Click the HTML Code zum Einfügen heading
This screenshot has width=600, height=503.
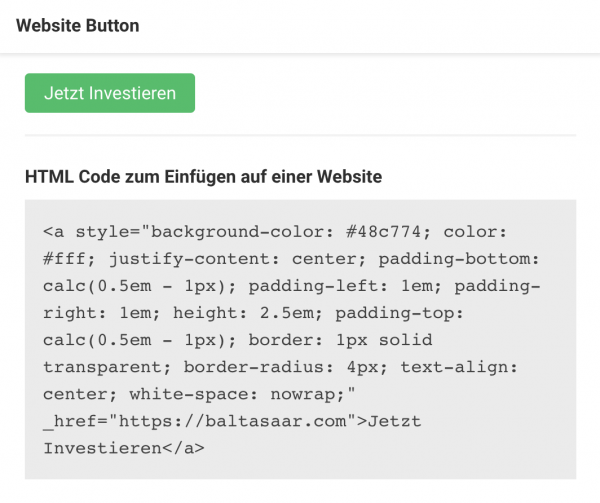point(203,177)
